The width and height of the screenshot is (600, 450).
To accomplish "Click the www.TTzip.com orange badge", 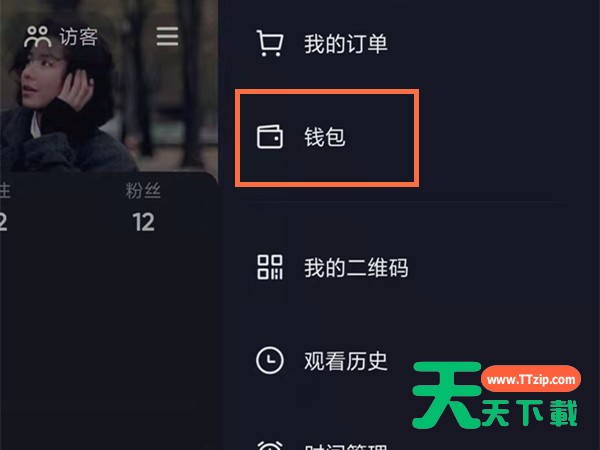I will [531, 379].
